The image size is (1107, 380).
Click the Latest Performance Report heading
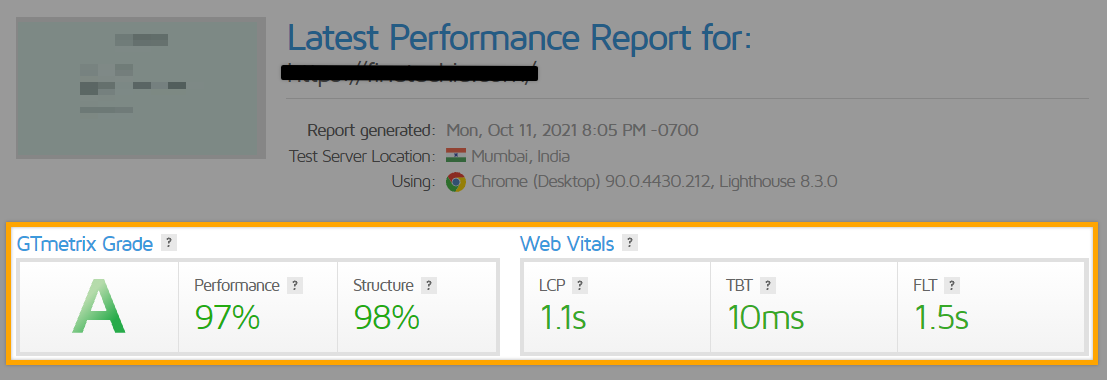coord(520,37)
